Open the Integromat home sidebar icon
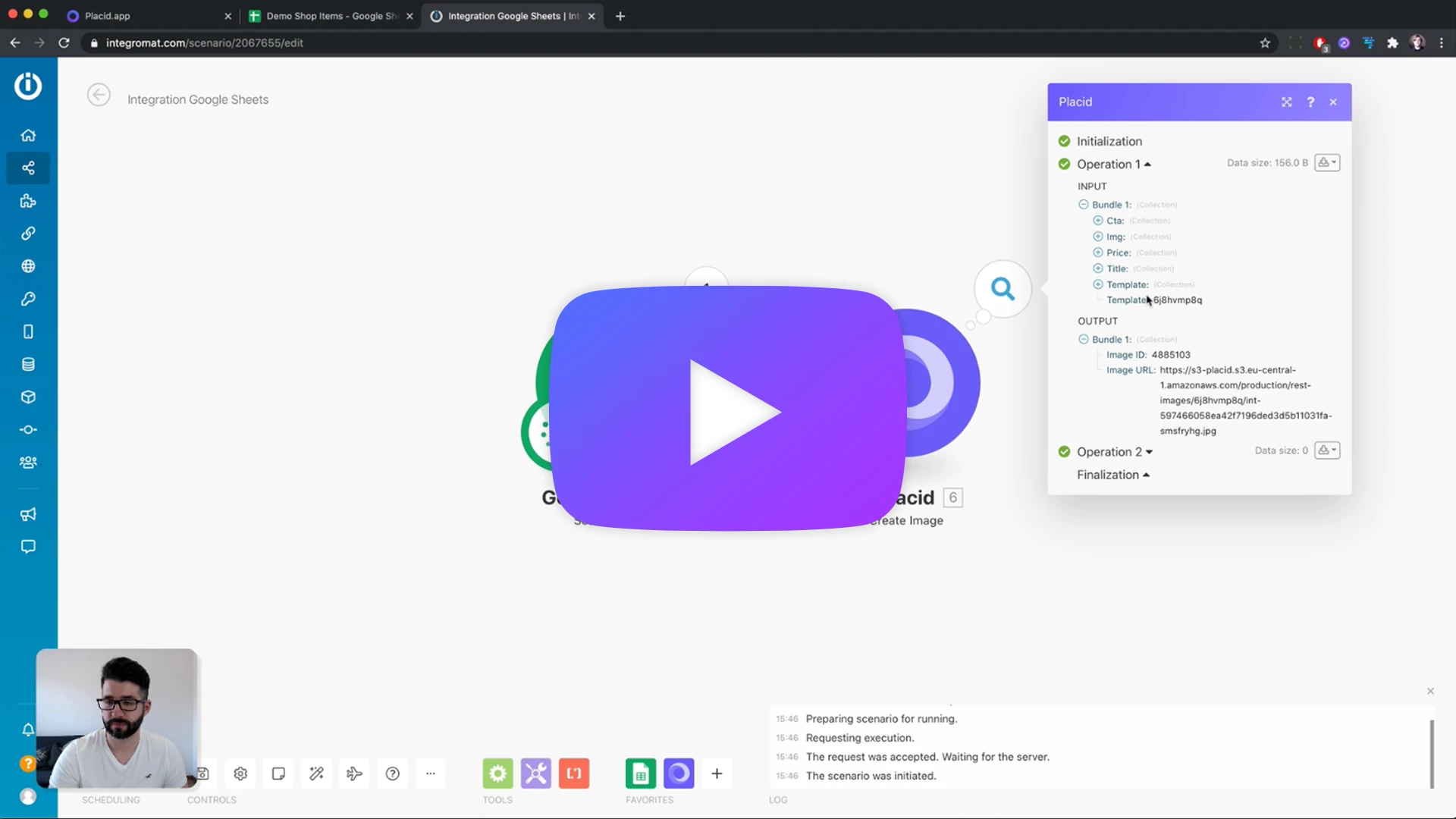The image size is (1456, 819). [x=28, y=135]
